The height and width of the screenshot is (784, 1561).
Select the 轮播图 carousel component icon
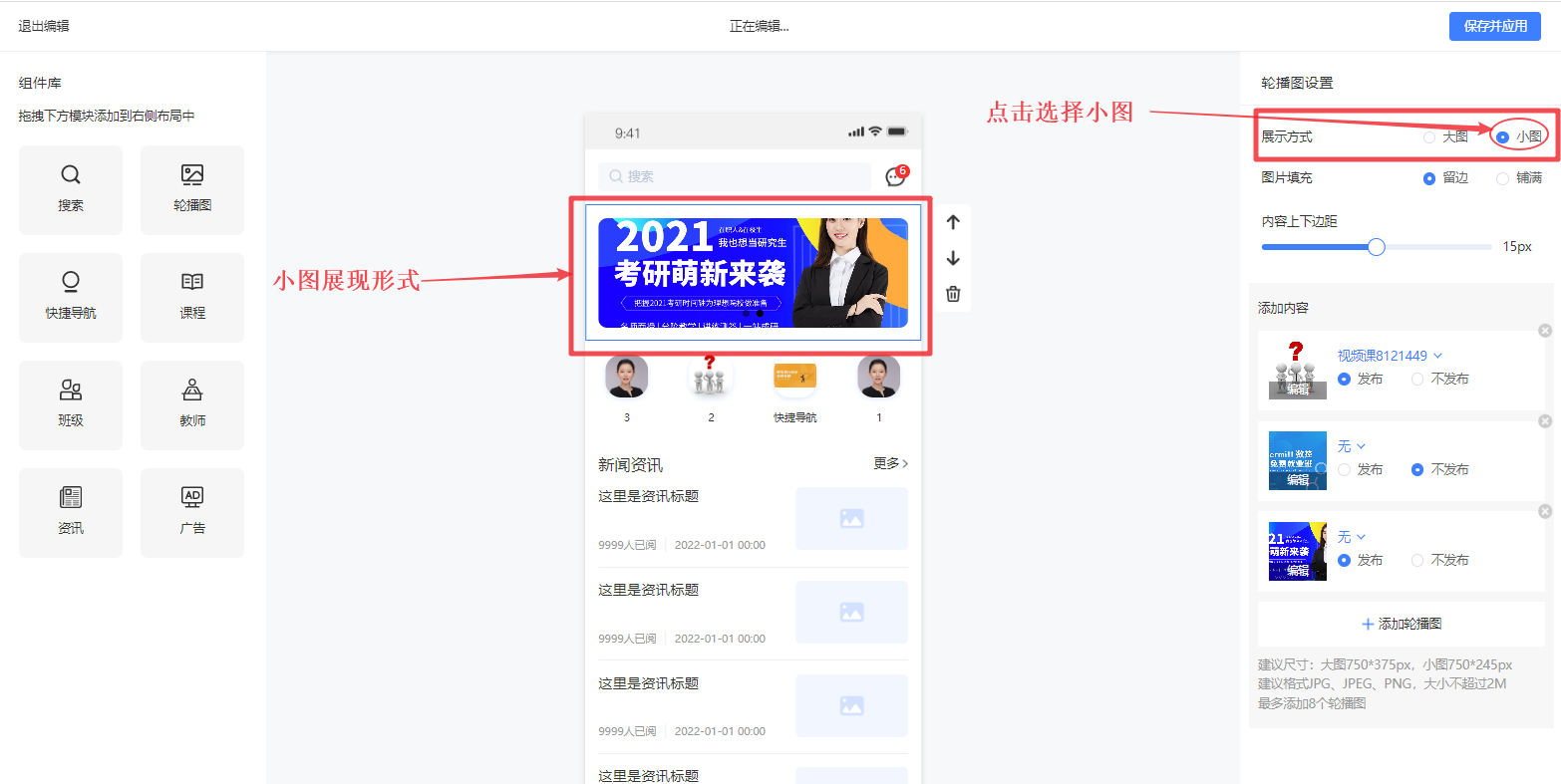192,175
